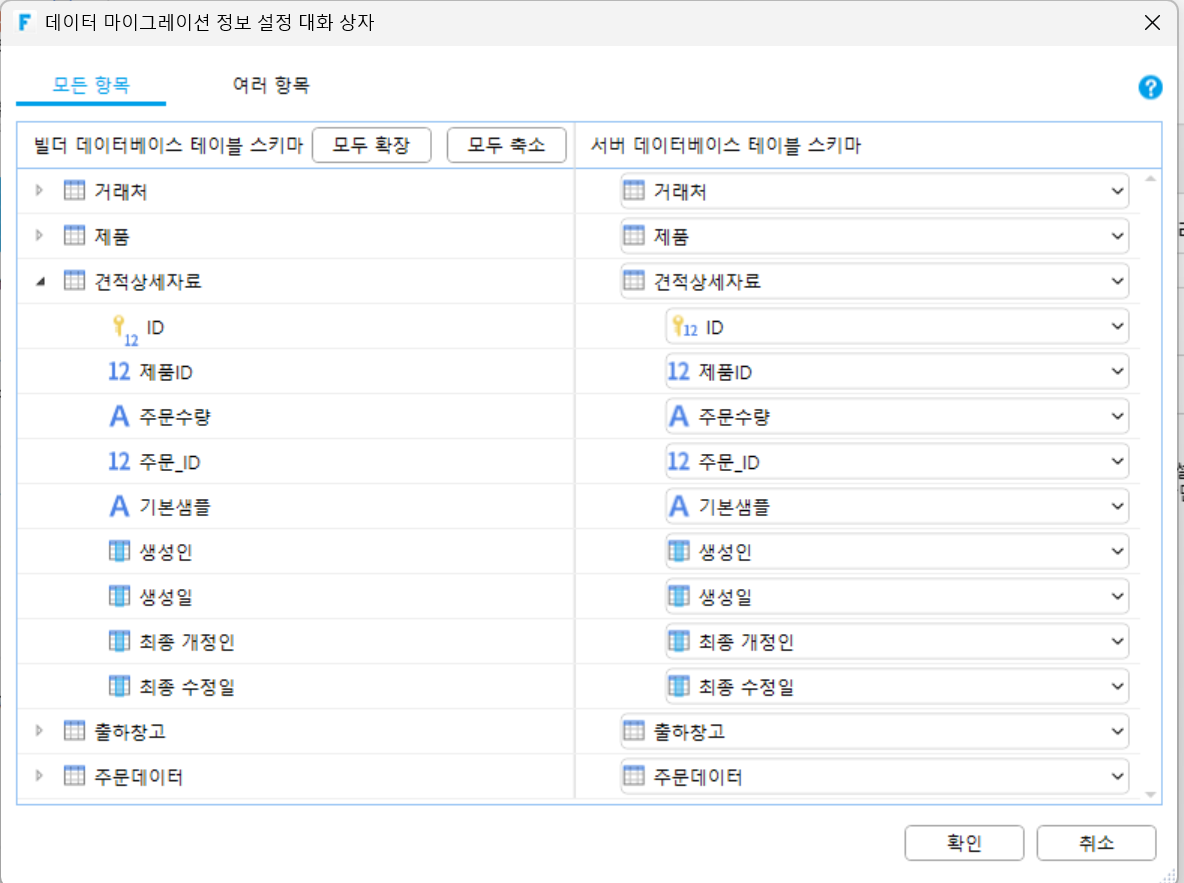The width and height of the screenshot is (1184, 883).
Task: Click the table icon beside builder 출하창고
Action: (x=74, y=730)
